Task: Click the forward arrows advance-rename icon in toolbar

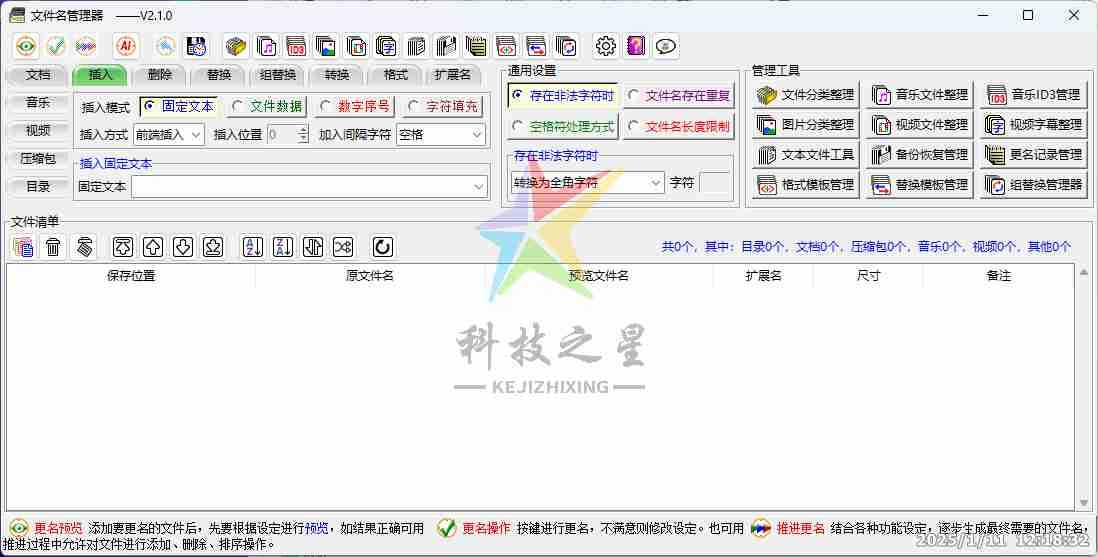Action: (x=86, y=46)
